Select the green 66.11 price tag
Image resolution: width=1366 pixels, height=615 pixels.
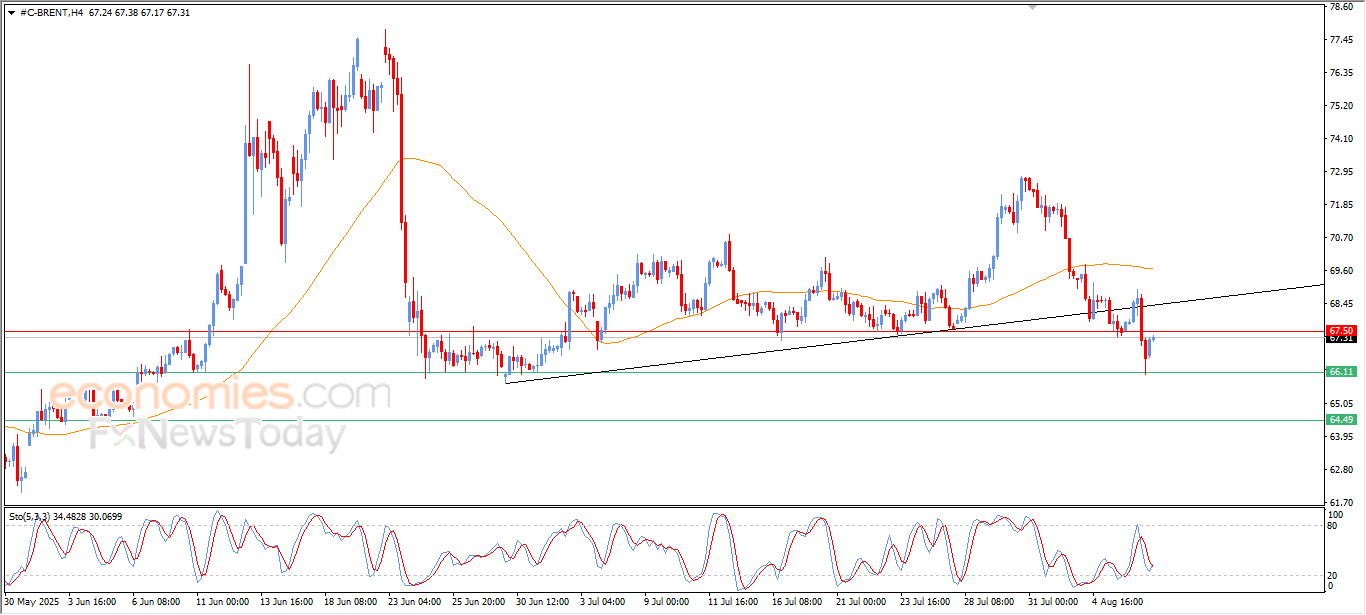tap(1341, 371)
